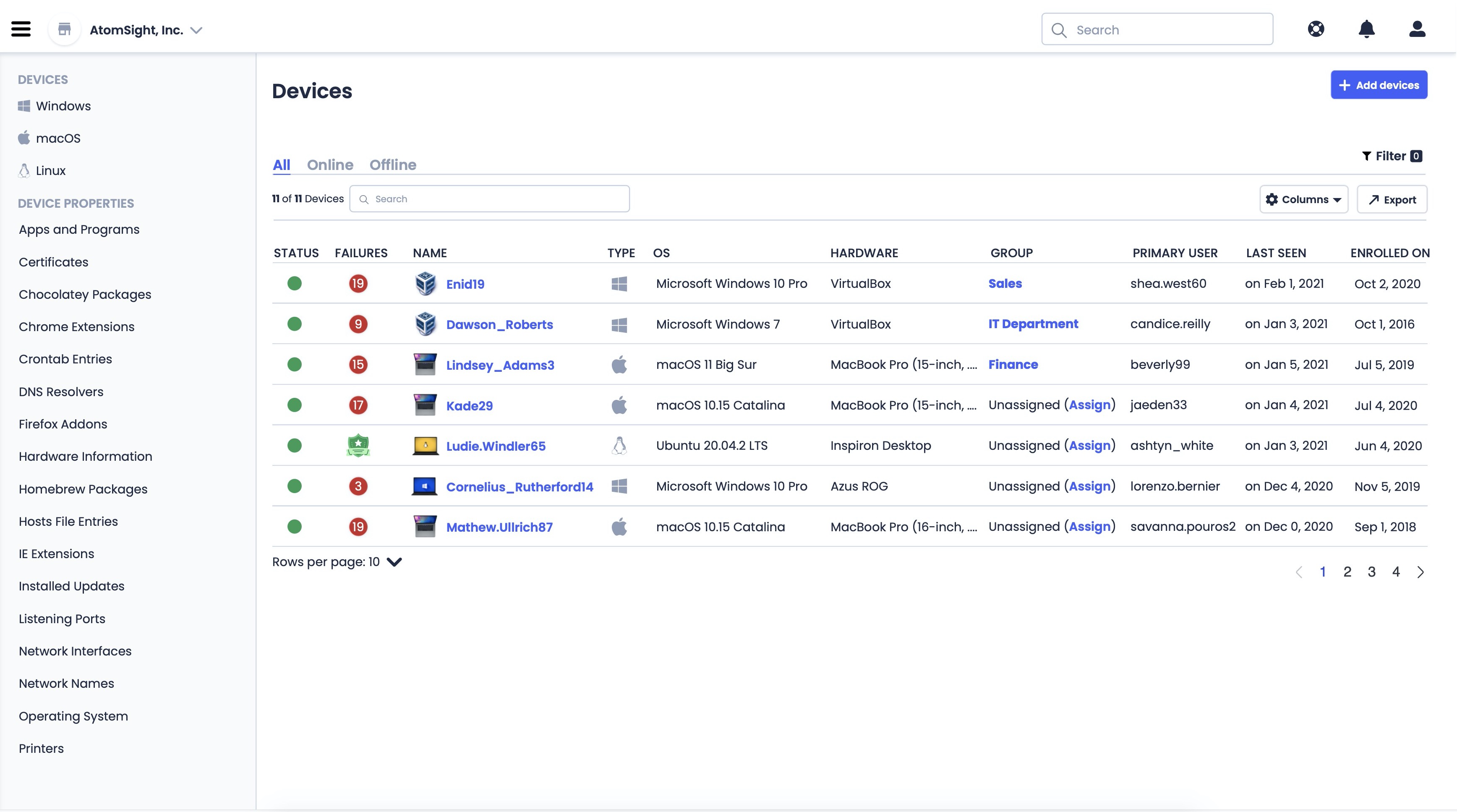Switch to the Online tab
This screenshot has height=812, width=1457.
(330, 164)
